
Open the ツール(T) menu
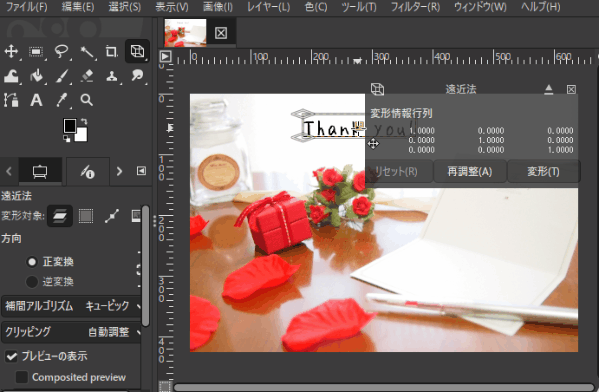359,7
